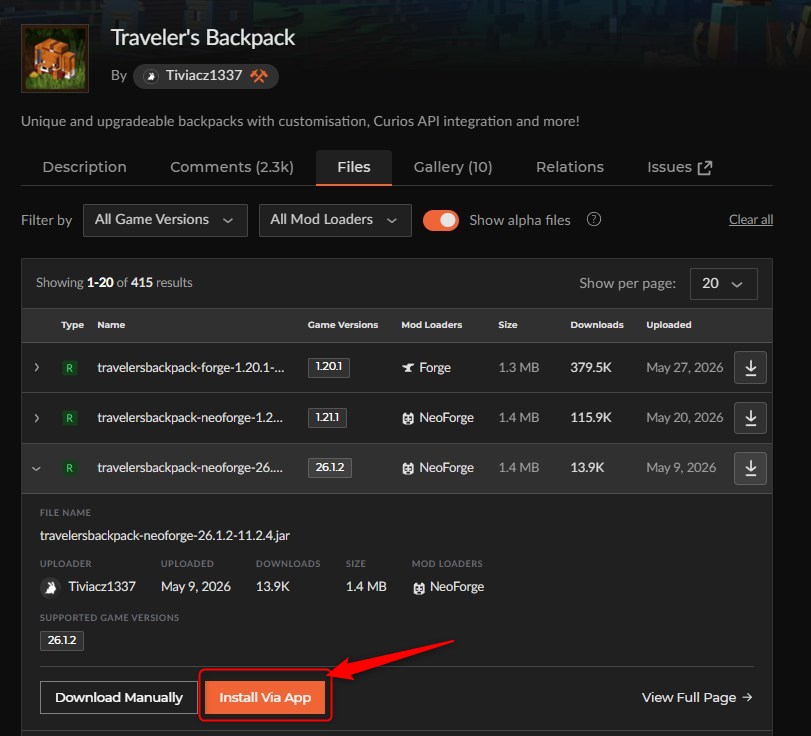The image size is (811, 736).
Task: Click the Uploaded column header
Action: [x=669, y=325]
